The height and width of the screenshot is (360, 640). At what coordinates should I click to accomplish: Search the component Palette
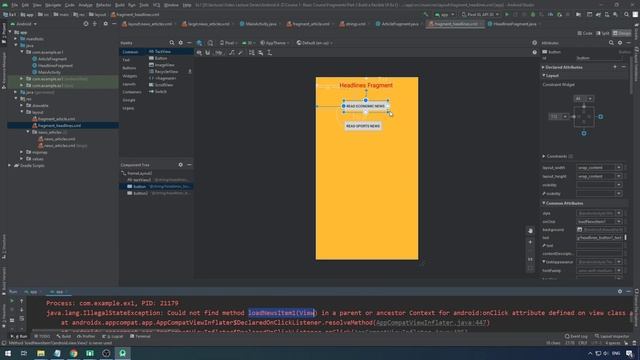coord(172,42)
